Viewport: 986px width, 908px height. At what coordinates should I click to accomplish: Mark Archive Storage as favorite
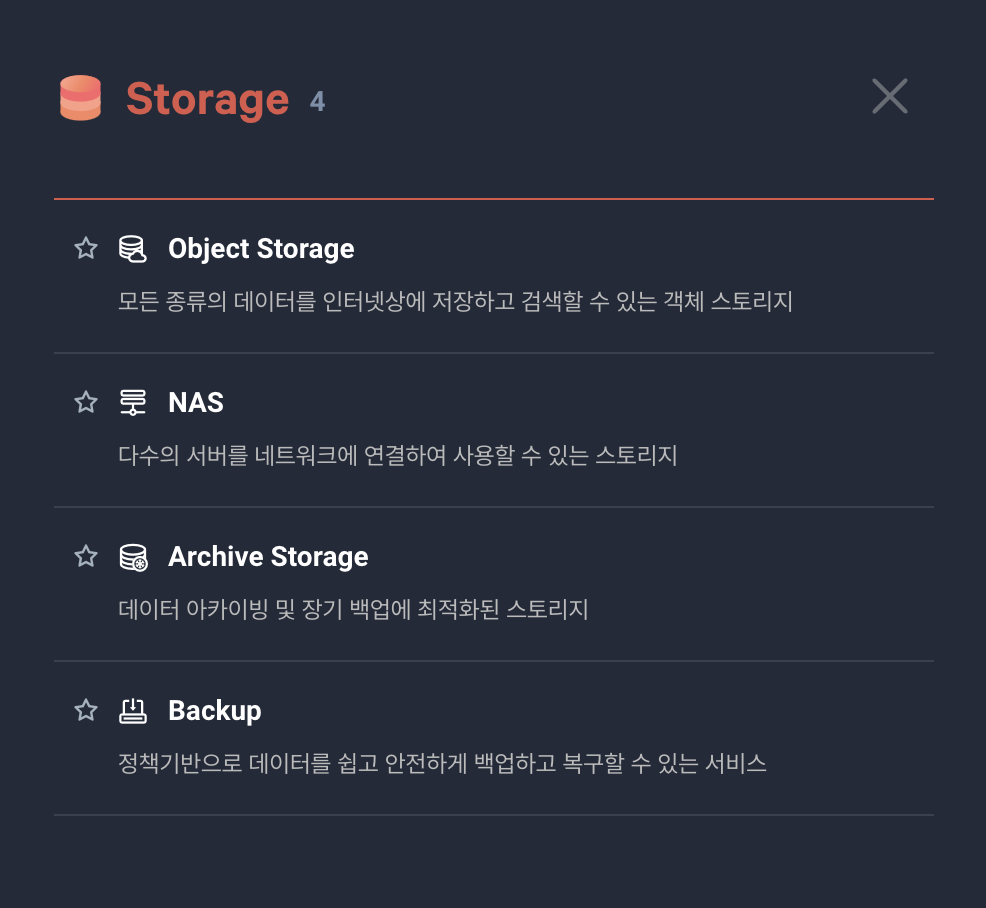(85, 557)
